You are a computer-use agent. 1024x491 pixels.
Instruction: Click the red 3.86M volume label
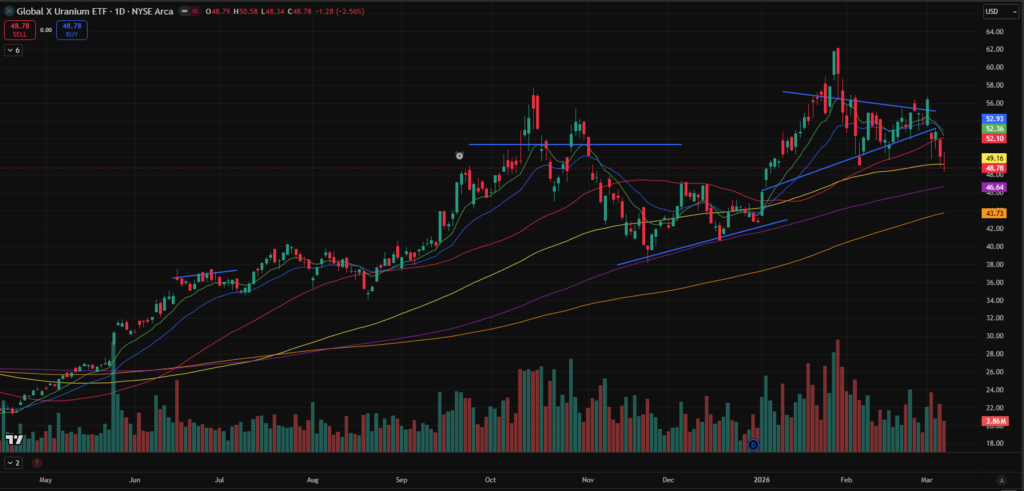coord(994,422)
